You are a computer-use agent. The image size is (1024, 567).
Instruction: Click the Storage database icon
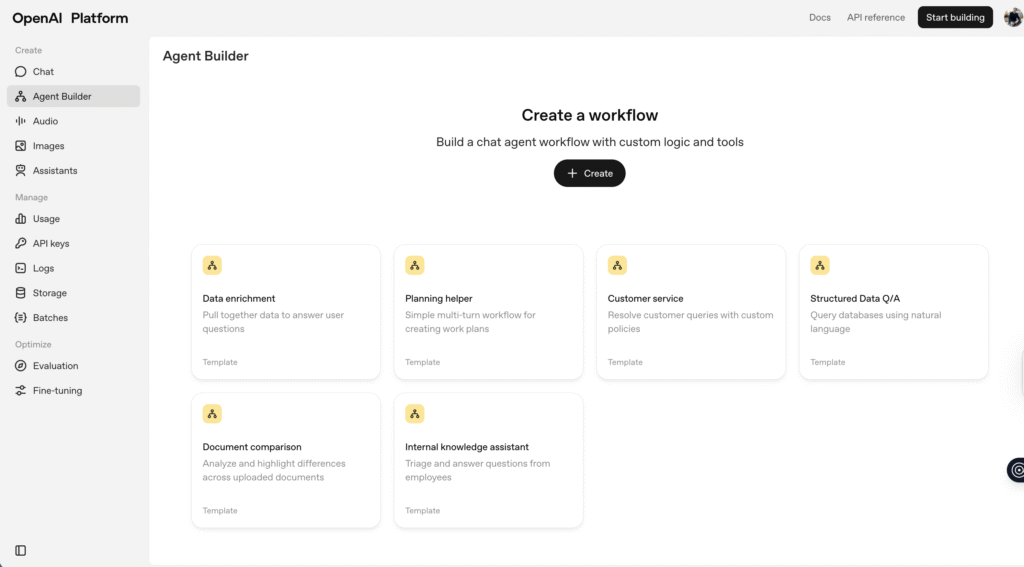[21, 293]
